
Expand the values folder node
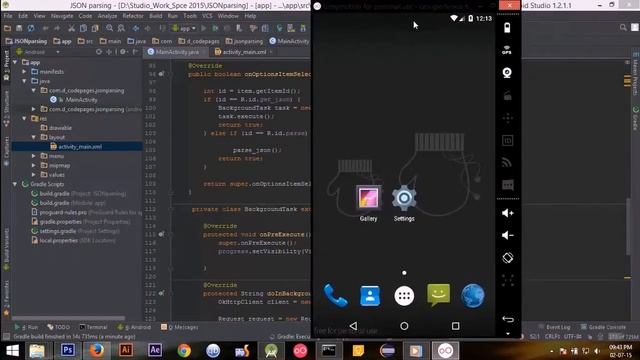34,175
